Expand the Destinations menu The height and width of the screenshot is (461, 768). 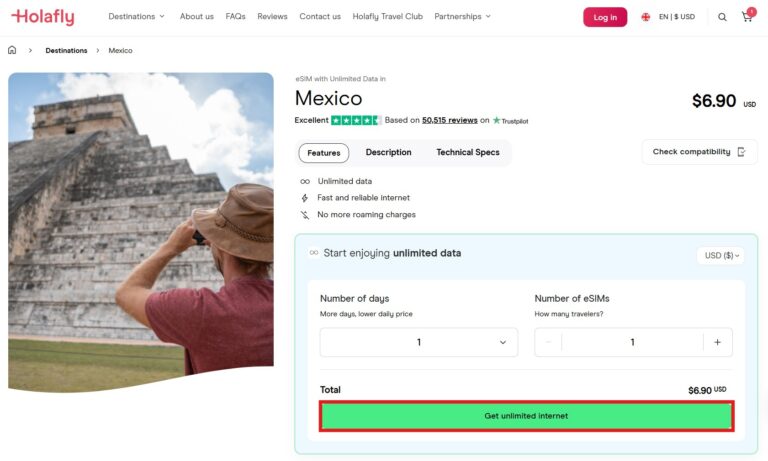point(136,17)
